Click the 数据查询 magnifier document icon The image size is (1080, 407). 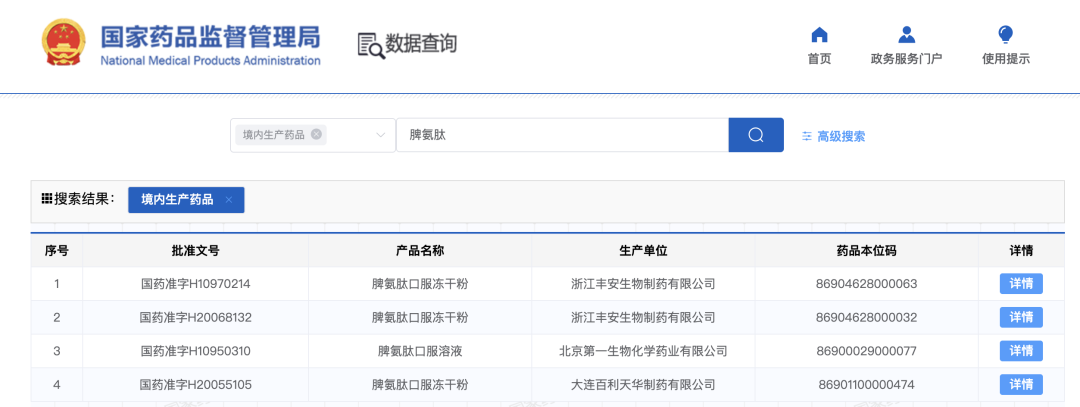pyautogui.click(x=371, y=45)
